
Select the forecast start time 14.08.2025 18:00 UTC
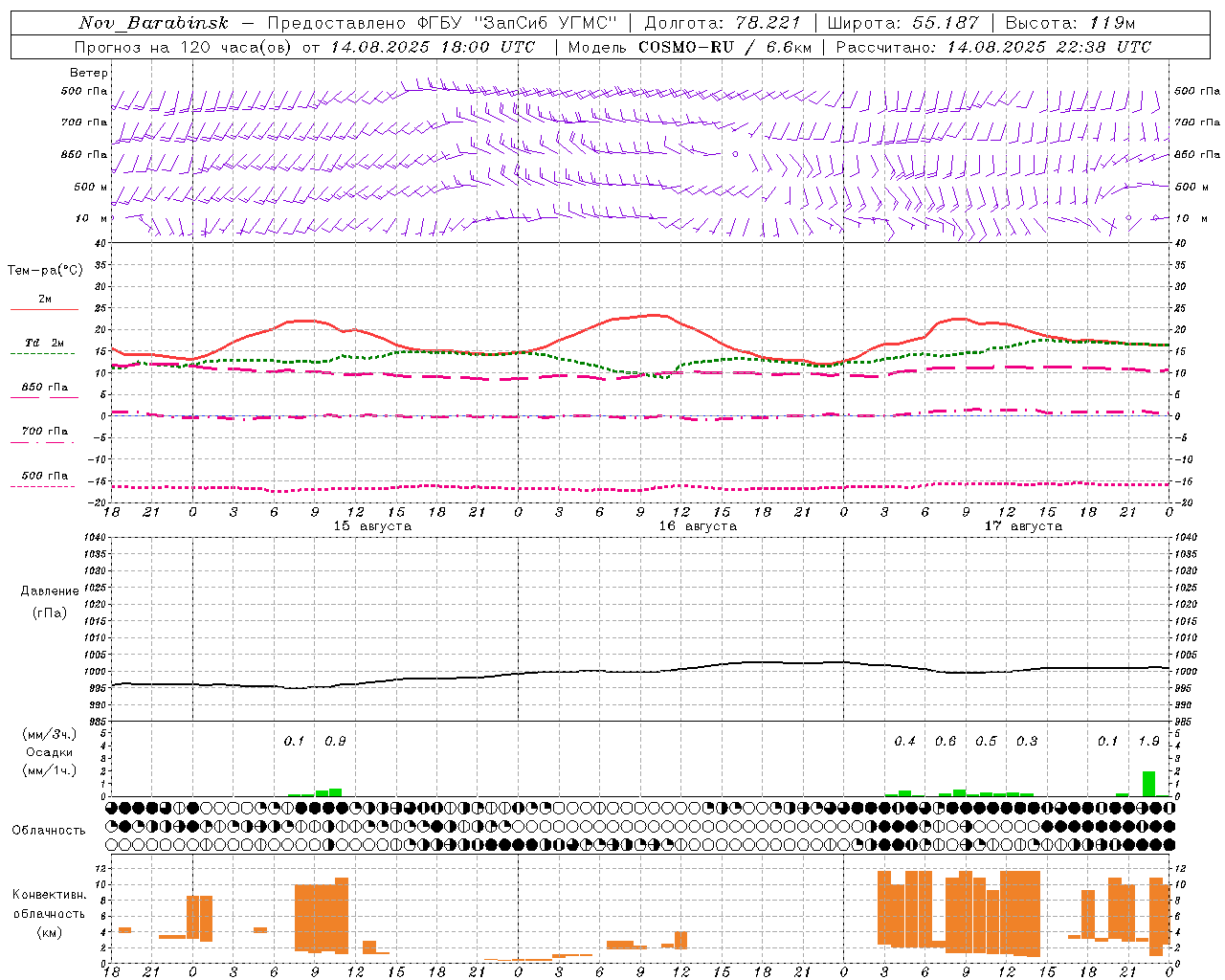click(x=433, y=47)
